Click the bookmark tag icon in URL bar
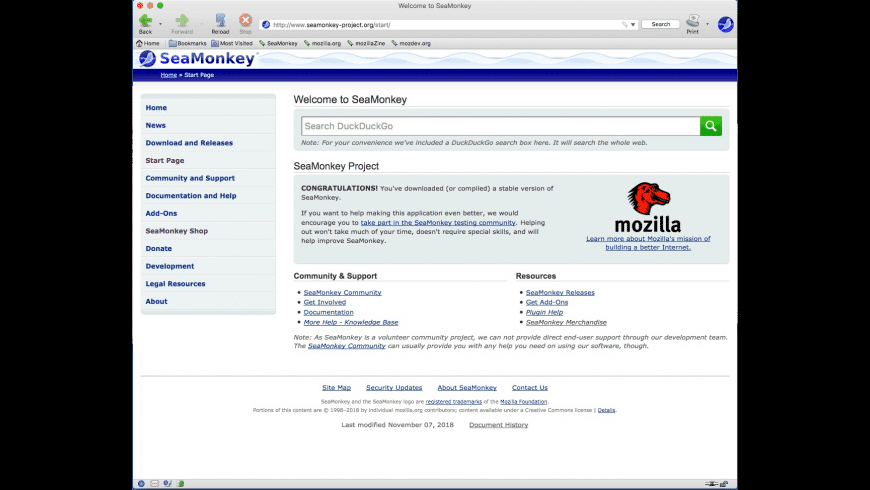 tap(625, 24)
